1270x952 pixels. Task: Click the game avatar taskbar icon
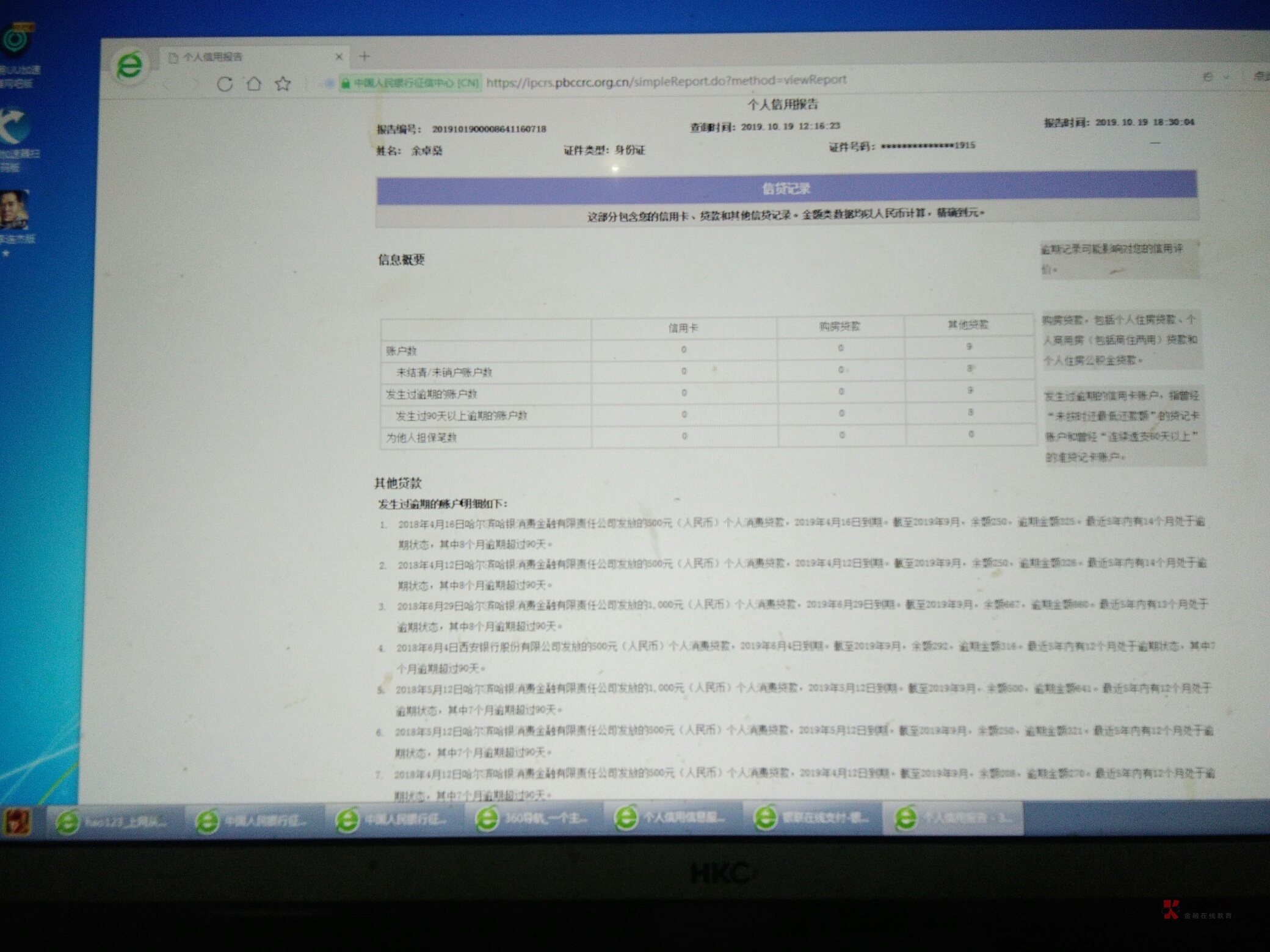[16, 821]
